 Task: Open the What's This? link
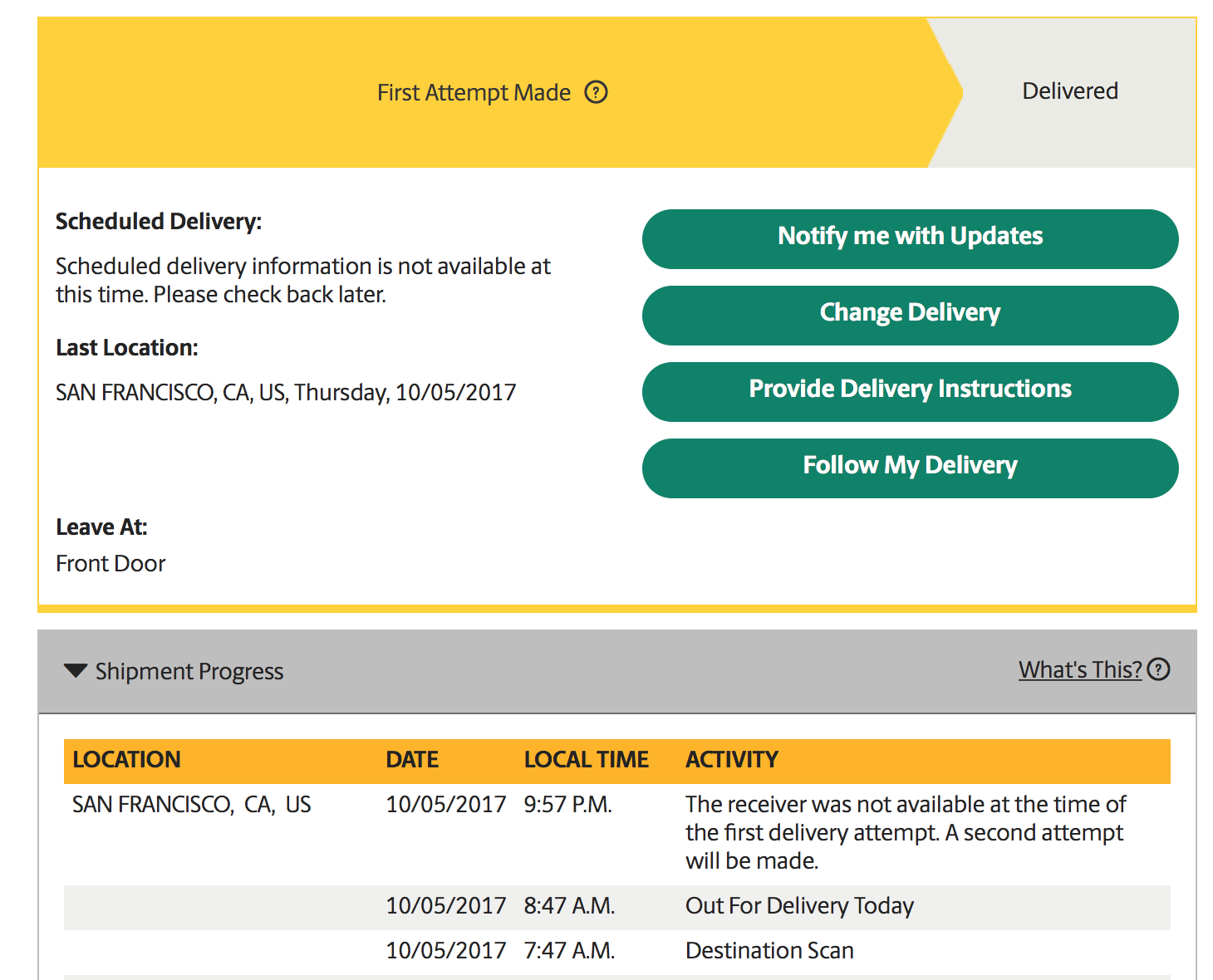pos(1080,669)
